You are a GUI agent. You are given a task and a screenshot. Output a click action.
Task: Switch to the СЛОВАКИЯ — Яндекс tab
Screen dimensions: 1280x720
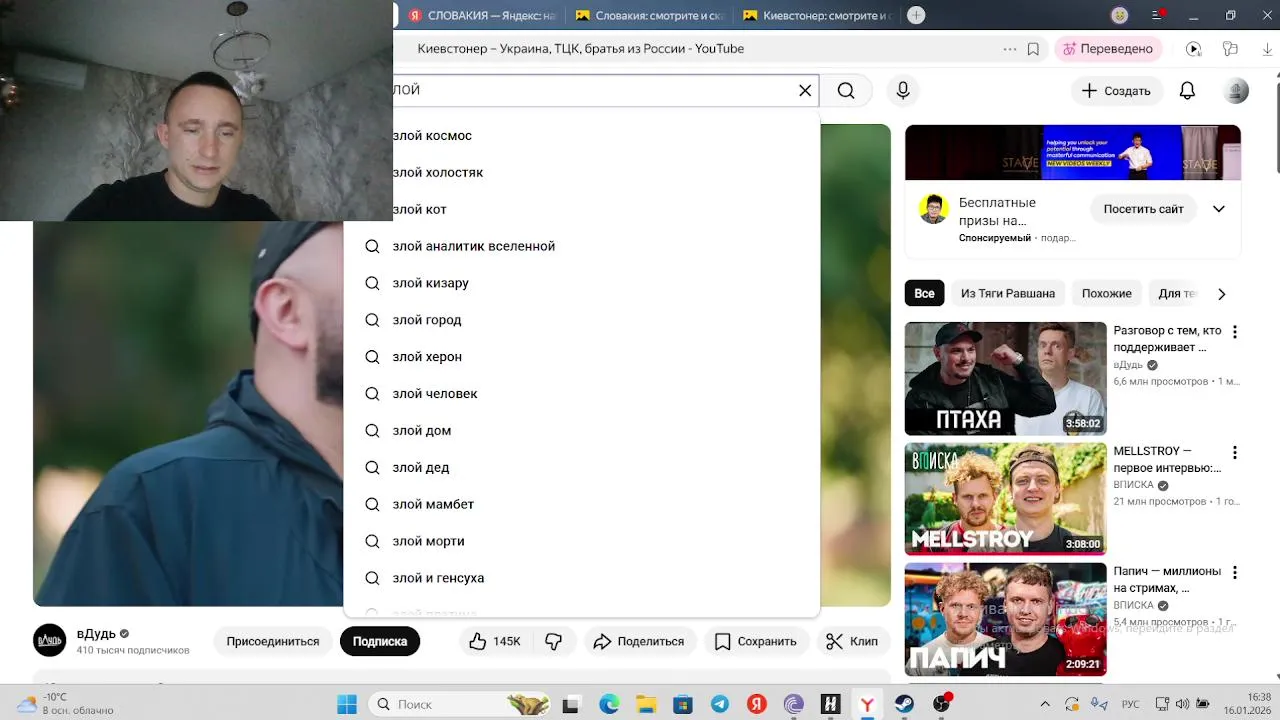tap(483, 15)
